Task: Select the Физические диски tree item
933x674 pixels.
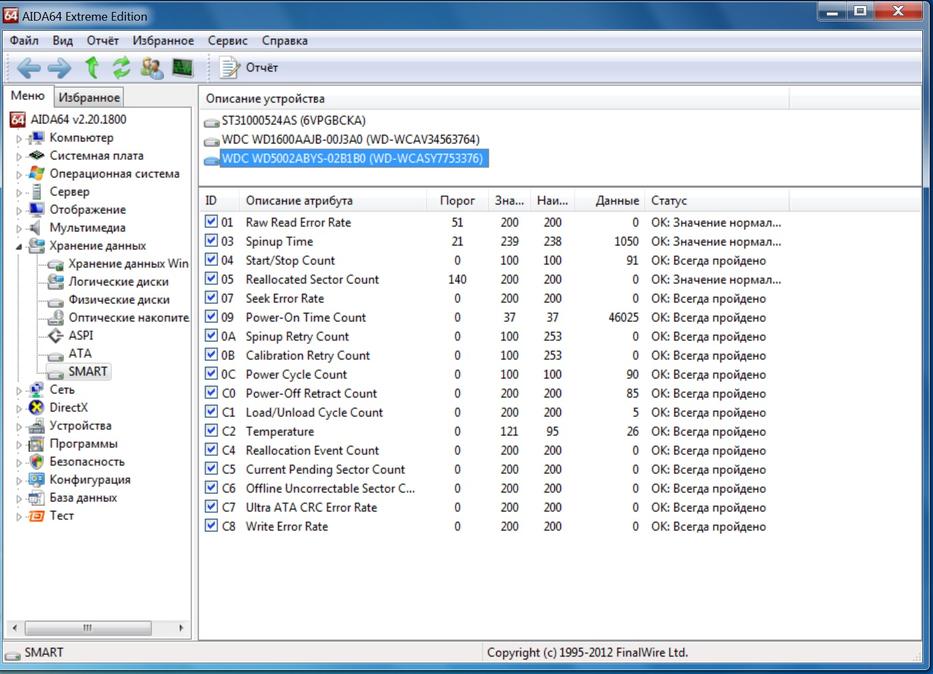Action: tap(118, 300)
